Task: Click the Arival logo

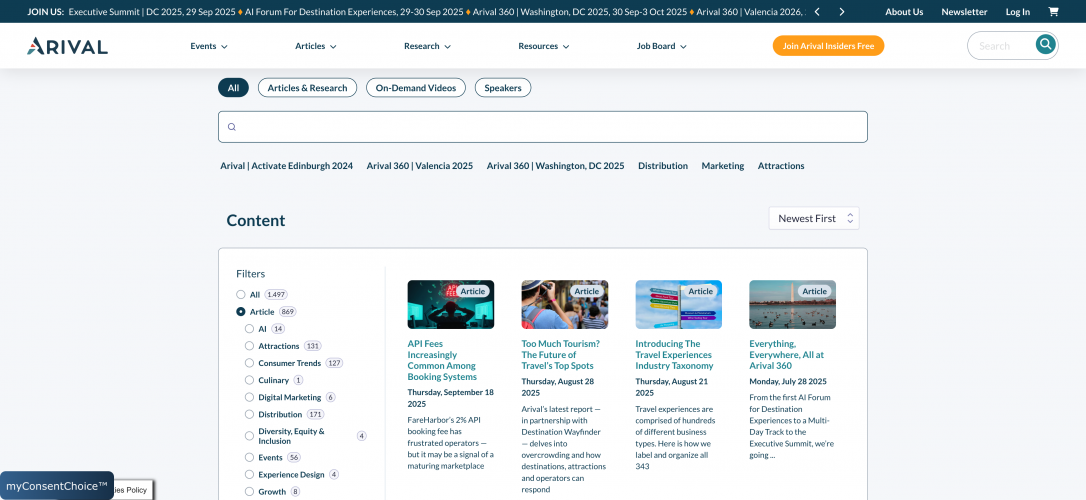Action: (x=67, y=46)
